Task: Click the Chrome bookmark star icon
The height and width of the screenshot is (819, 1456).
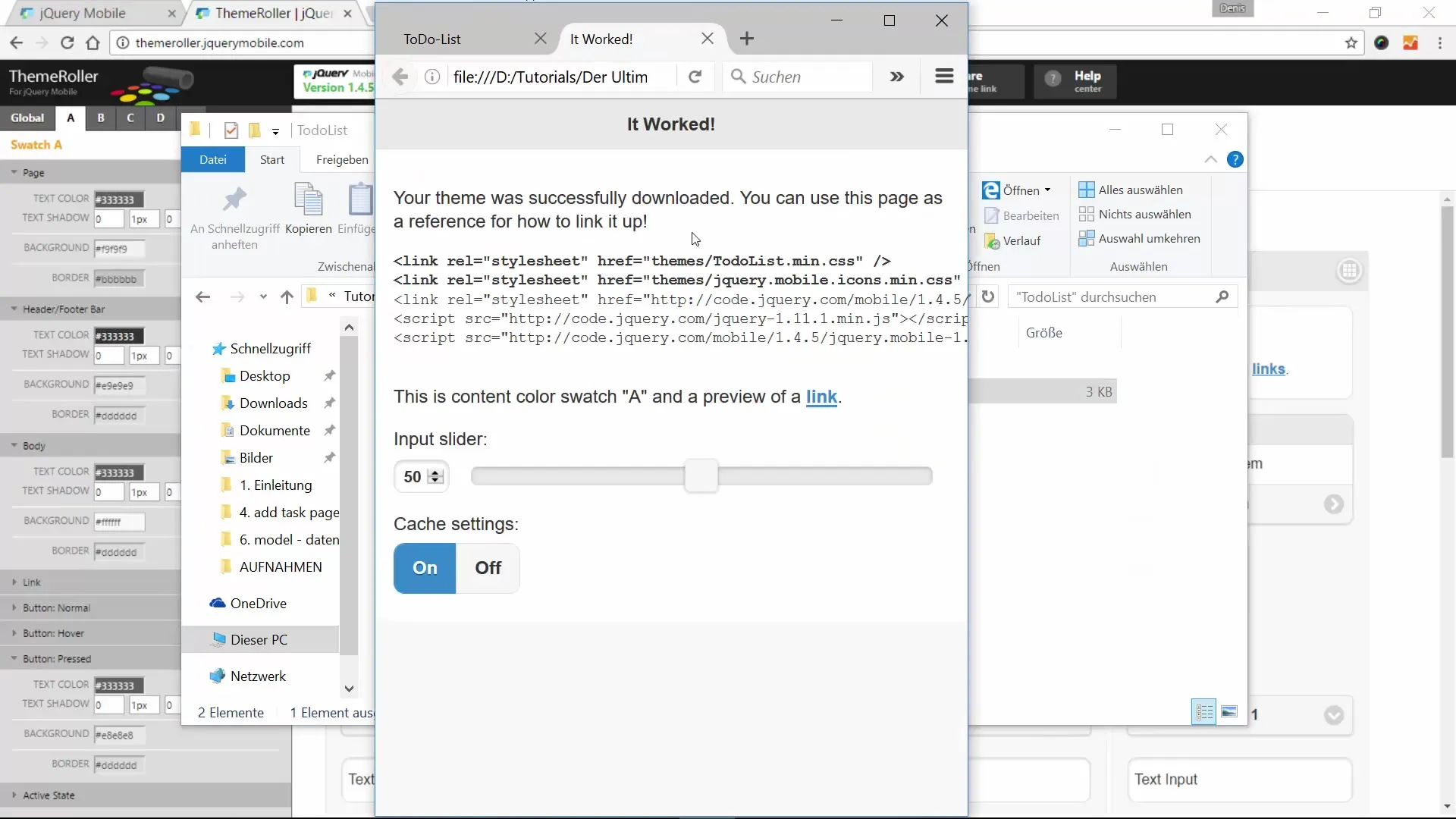Action: point(1351,43)
